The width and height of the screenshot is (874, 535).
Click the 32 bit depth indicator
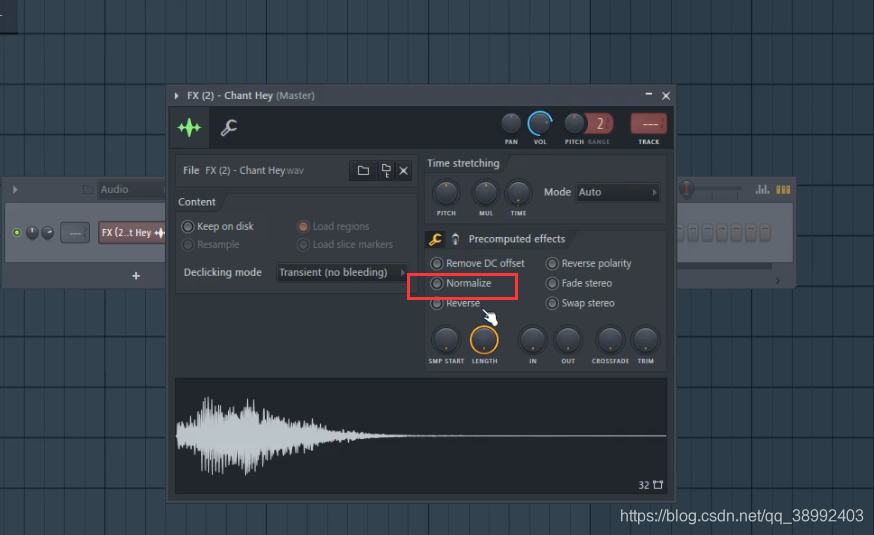(644, 485)
